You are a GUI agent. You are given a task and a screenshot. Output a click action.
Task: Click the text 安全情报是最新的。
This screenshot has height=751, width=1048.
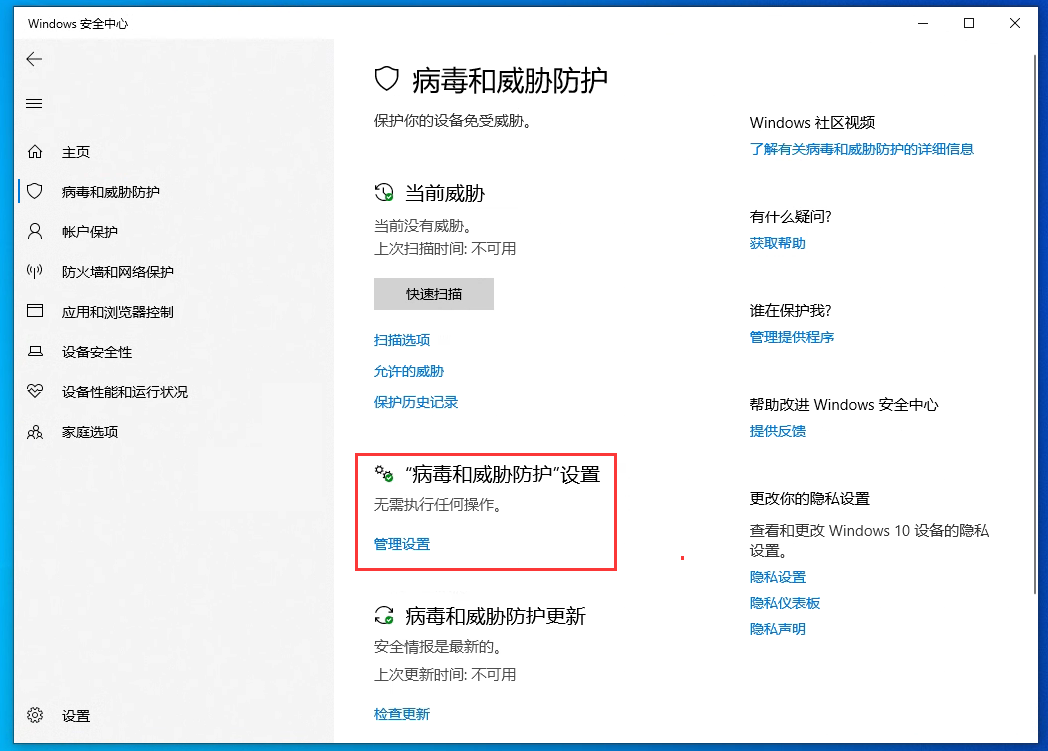tap(439, 646)
